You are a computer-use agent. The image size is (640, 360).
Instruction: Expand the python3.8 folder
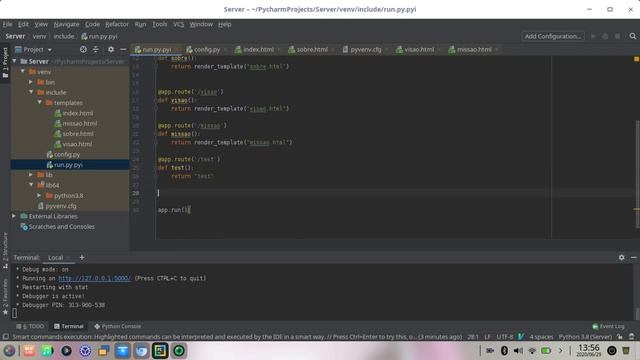pos(40,196)
